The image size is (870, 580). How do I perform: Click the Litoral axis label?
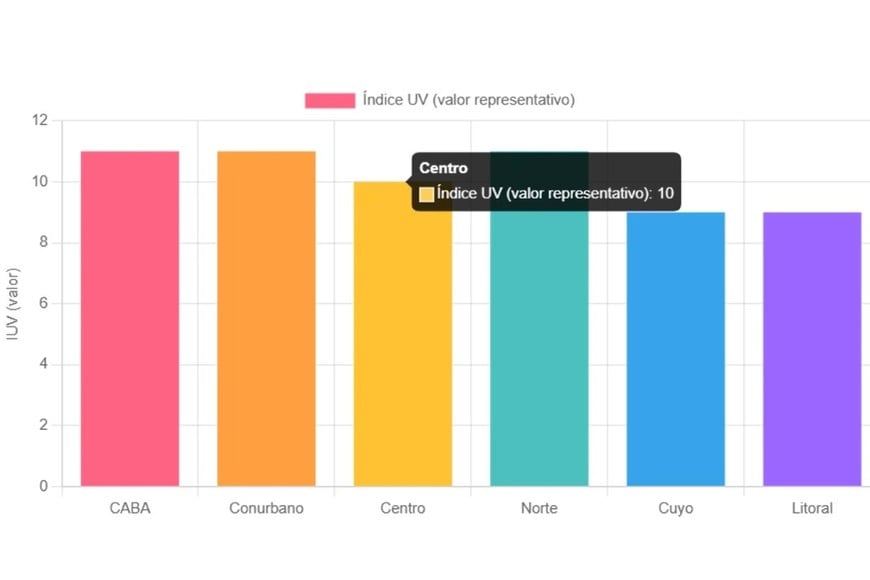click(812, 508)
